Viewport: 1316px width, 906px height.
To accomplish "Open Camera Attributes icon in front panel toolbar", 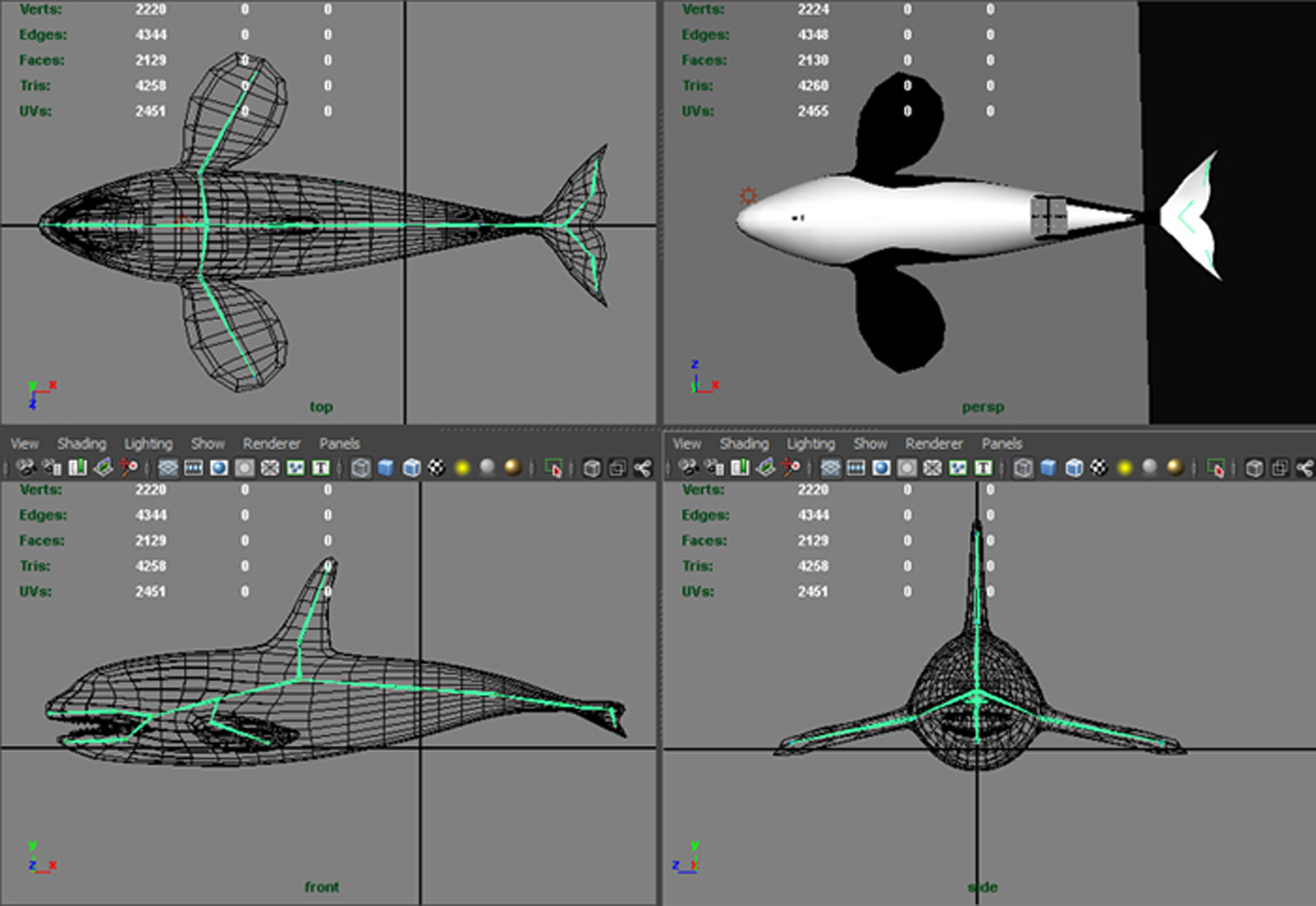I will click(x=52, y=468).
